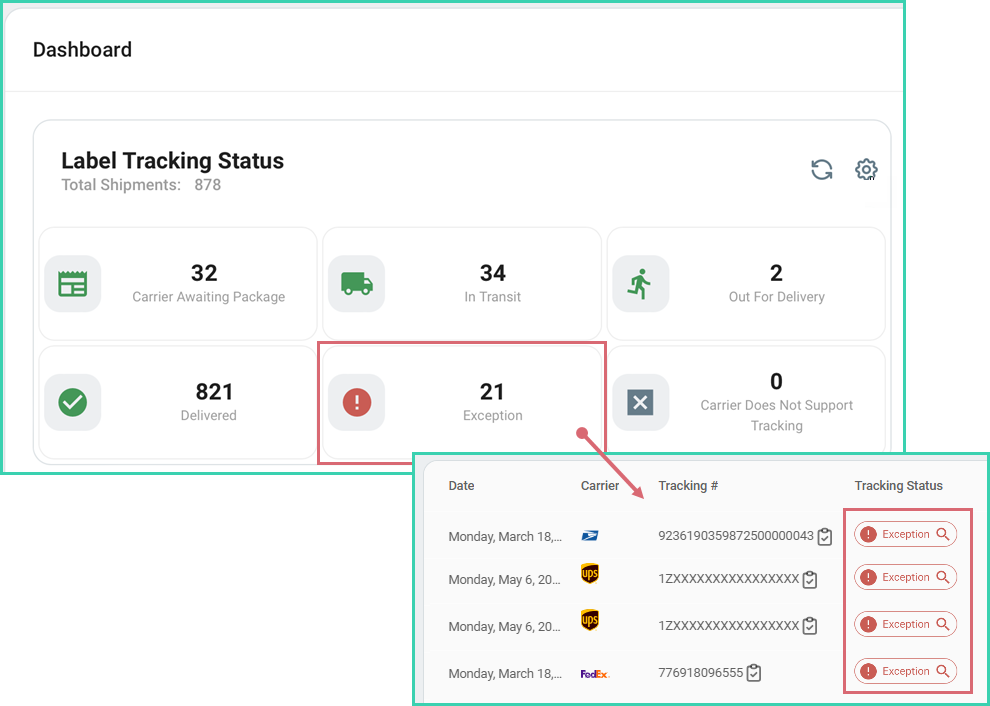Click Exception status button for FedEx shipment
The image size is (990, 706).
click(905, 671)
